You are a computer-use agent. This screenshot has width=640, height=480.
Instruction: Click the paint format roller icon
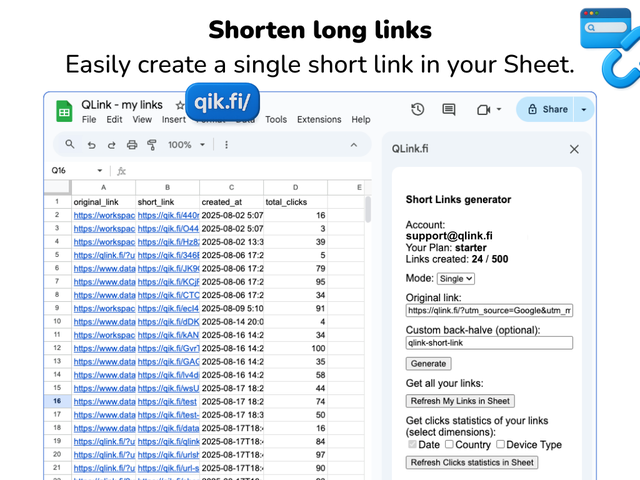point(152,145)
